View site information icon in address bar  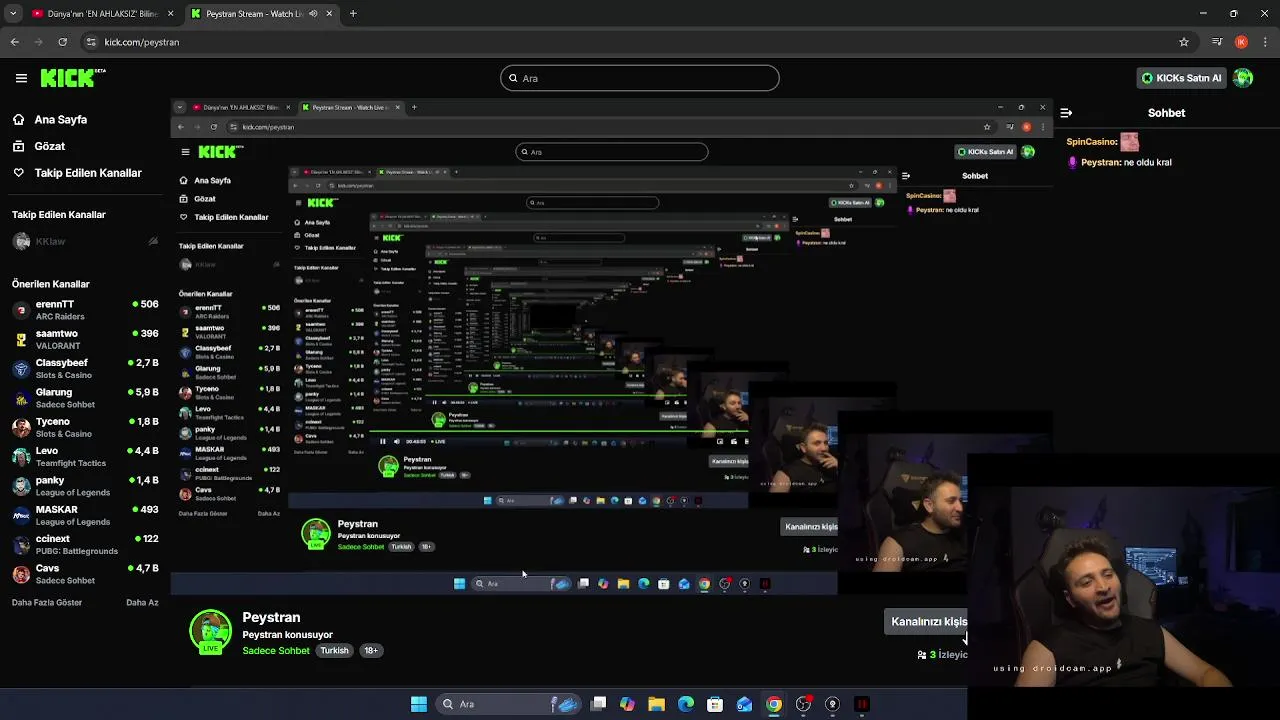tap(91, 42)
